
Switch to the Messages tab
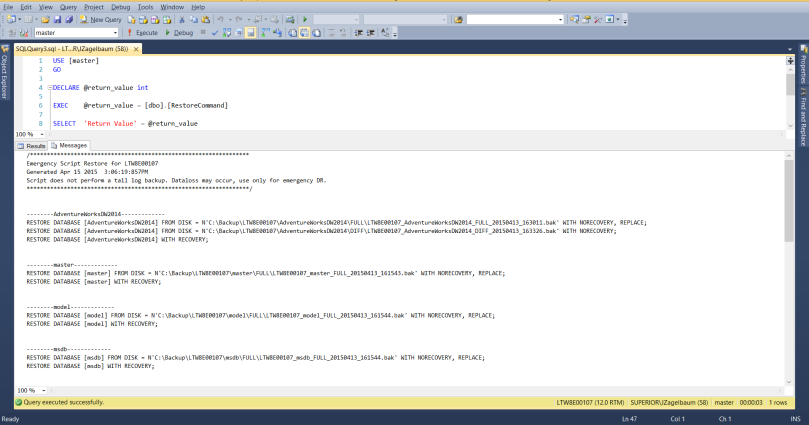tap(69, 145)
